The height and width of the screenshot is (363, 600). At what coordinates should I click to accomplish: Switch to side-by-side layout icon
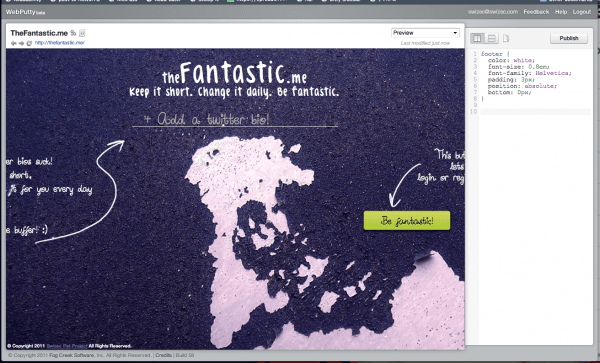pos(477,38)
